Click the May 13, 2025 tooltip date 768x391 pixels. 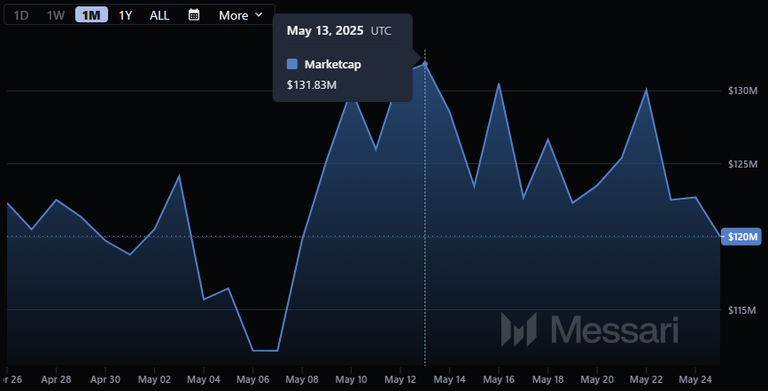(x=325, y=31)
